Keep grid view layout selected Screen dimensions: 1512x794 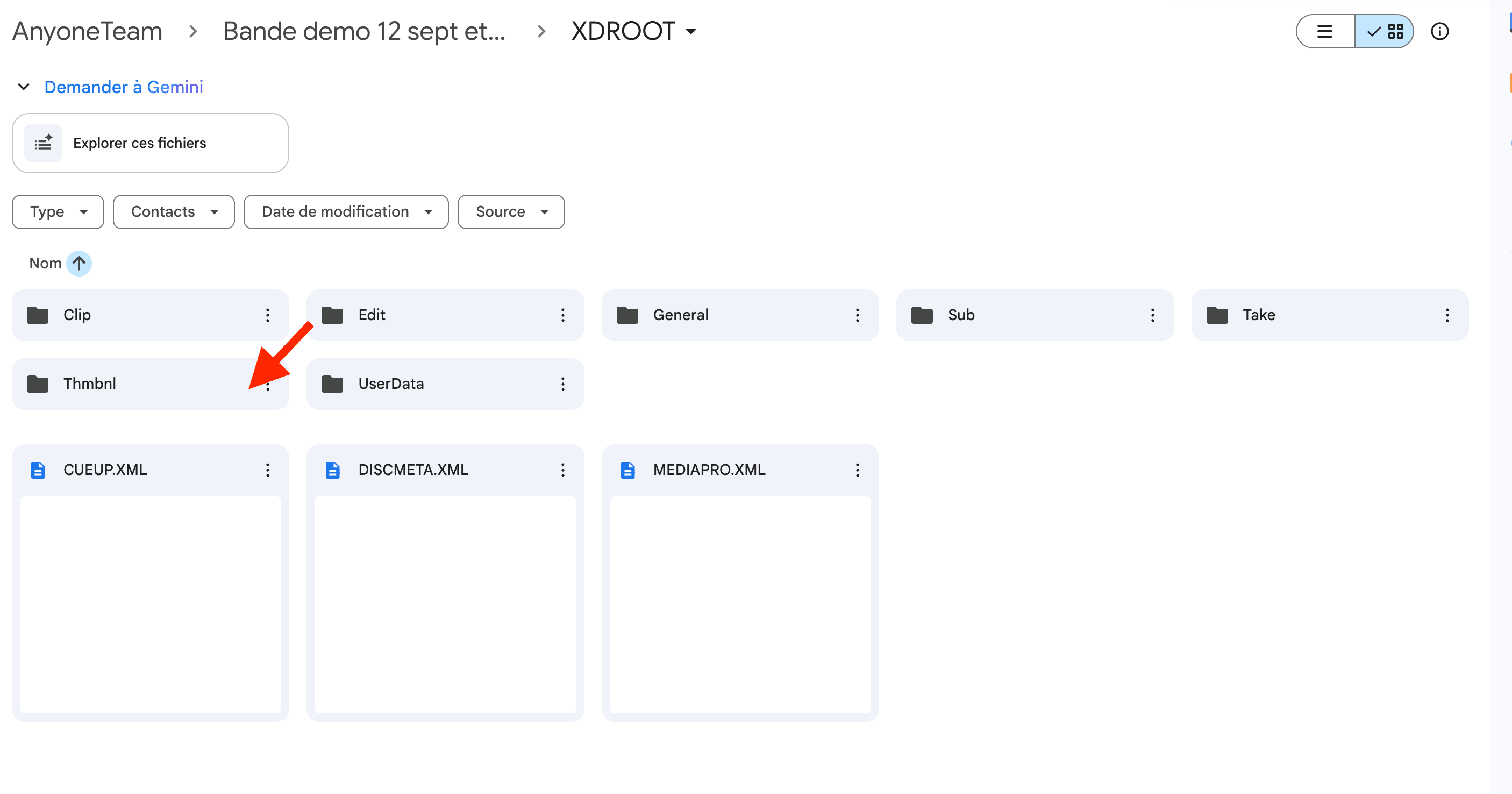[1384, 31]
